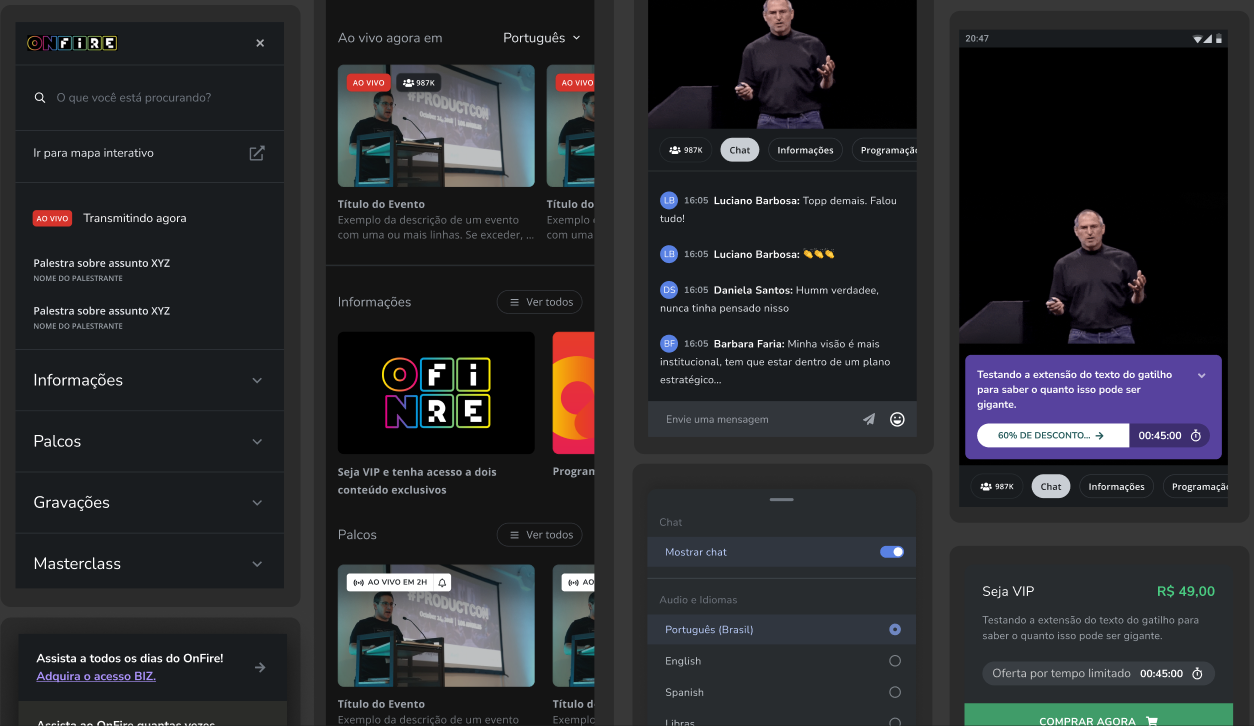1254x726 pixels.
Task: Open the OnFire logo VIP content thumbnail
Action: click(436, 393)
